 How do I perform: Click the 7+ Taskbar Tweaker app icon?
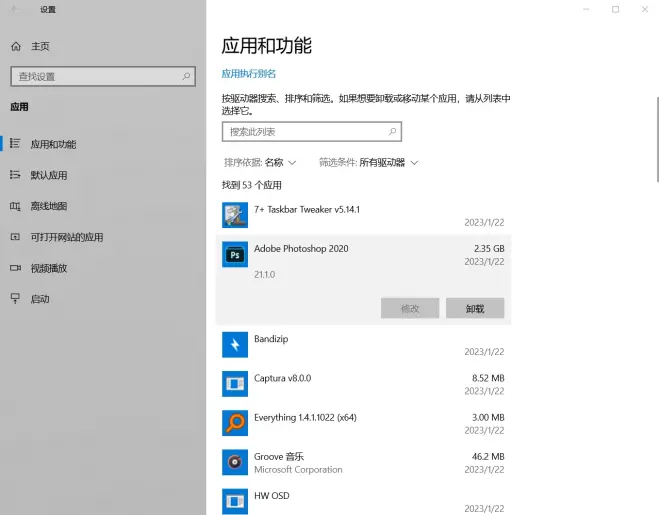click(x=235, y=215)
